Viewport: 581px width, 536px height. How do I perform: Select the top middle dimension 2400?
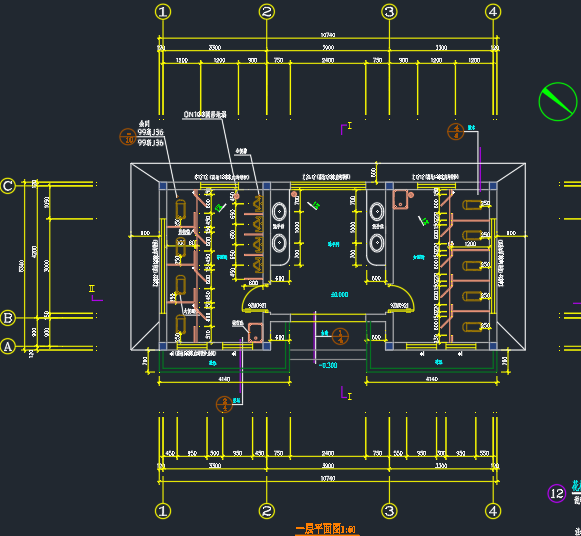point(328,60)
